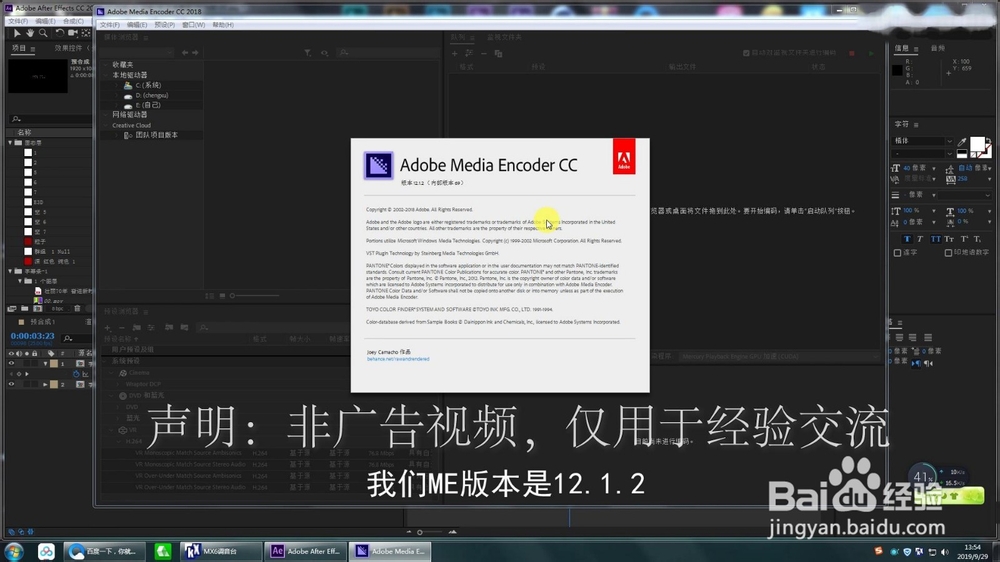This screenshot has width=1000, height=562.
Task: Click the queue Add Source plus icon
Action: (x=455, y=54)
